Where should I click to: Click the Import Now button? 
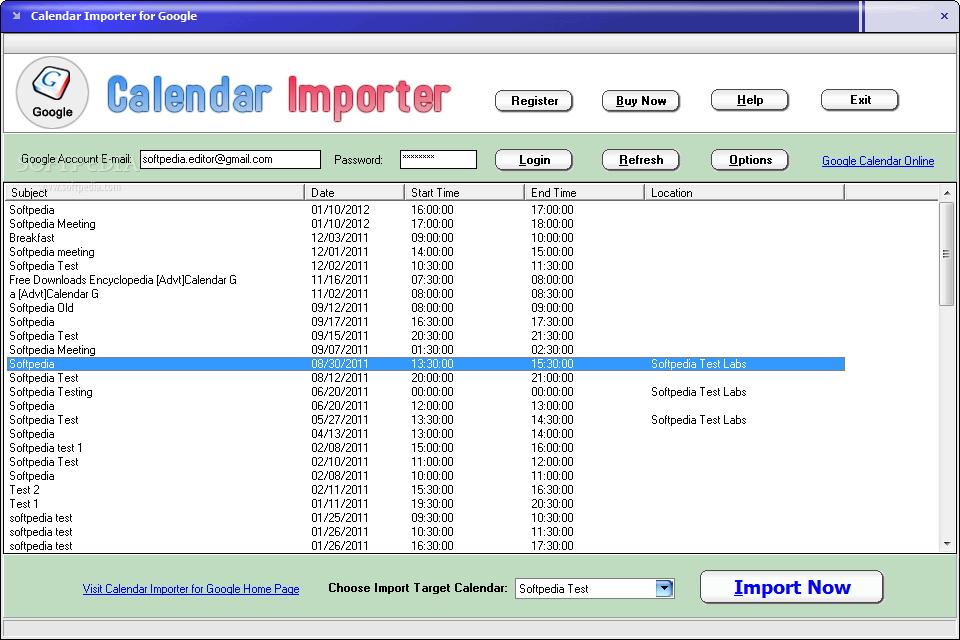(792, 587)
